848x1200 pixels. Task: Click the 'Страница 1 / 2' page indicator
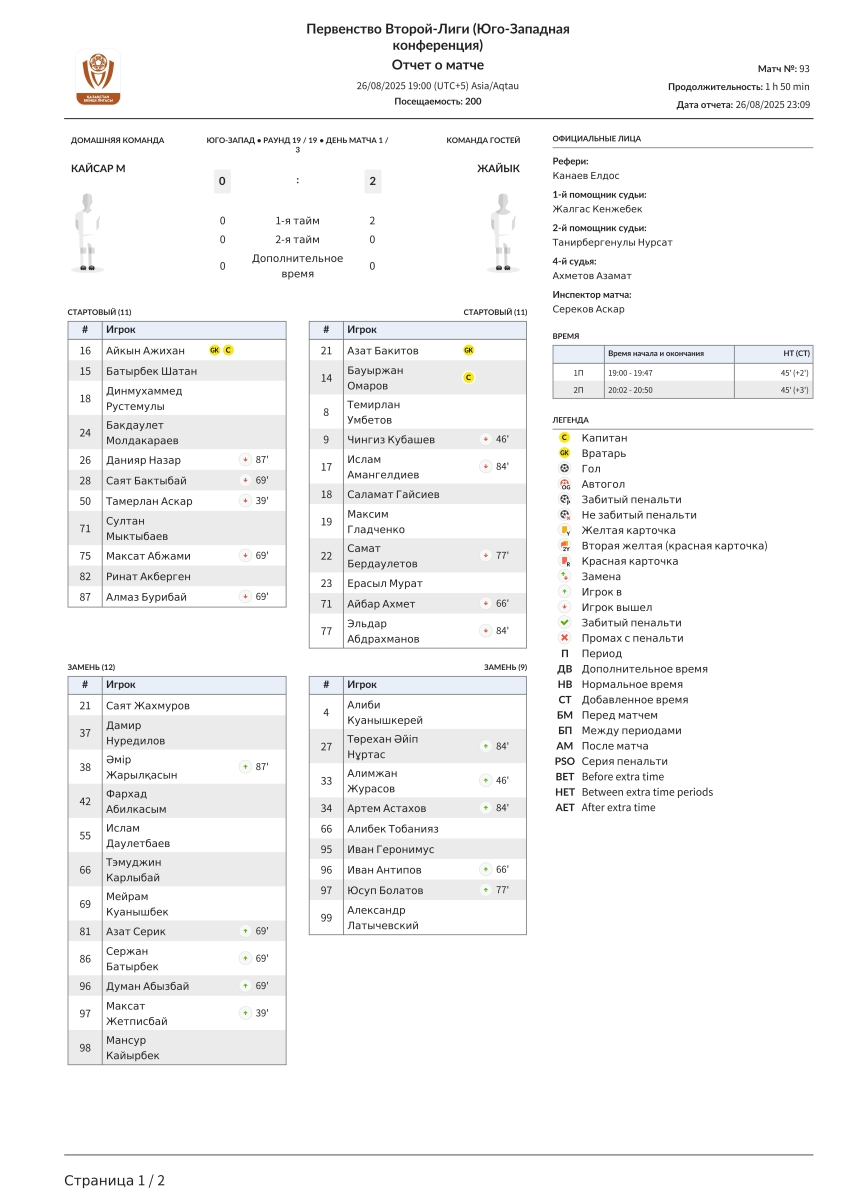click(115, 1181)
